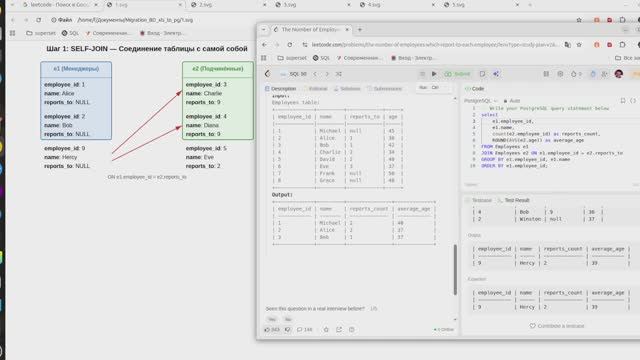Click the leetcode.com address bar

[x=435, y=44]
